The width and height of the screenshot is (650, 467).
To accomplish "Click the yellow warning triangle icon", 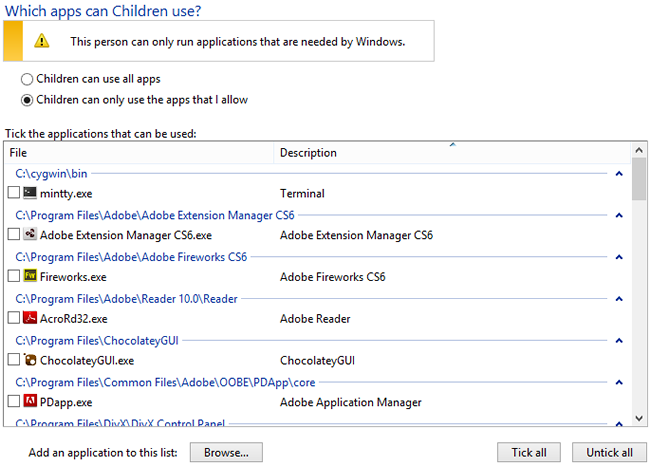I will tap(41, 41).
